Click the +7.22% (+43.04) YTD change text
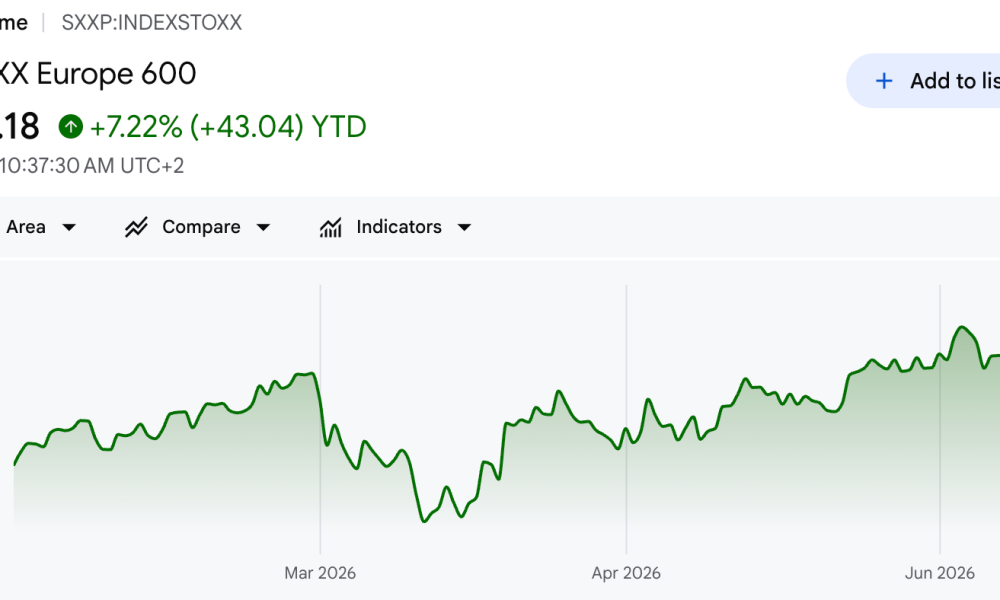 tap(228, 126)
